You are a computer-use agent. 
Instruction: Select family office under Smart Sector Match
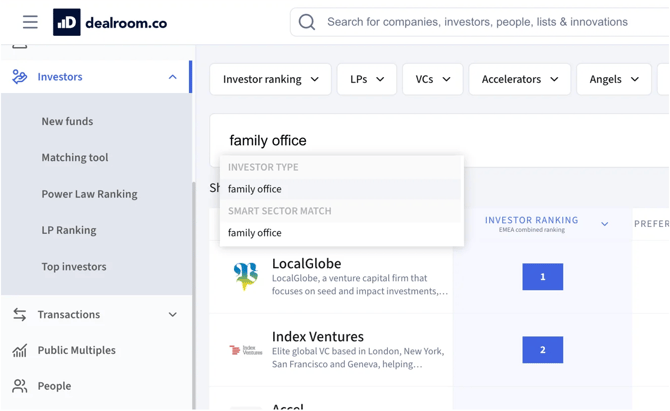pyautogui.click(x=255, y=233)
